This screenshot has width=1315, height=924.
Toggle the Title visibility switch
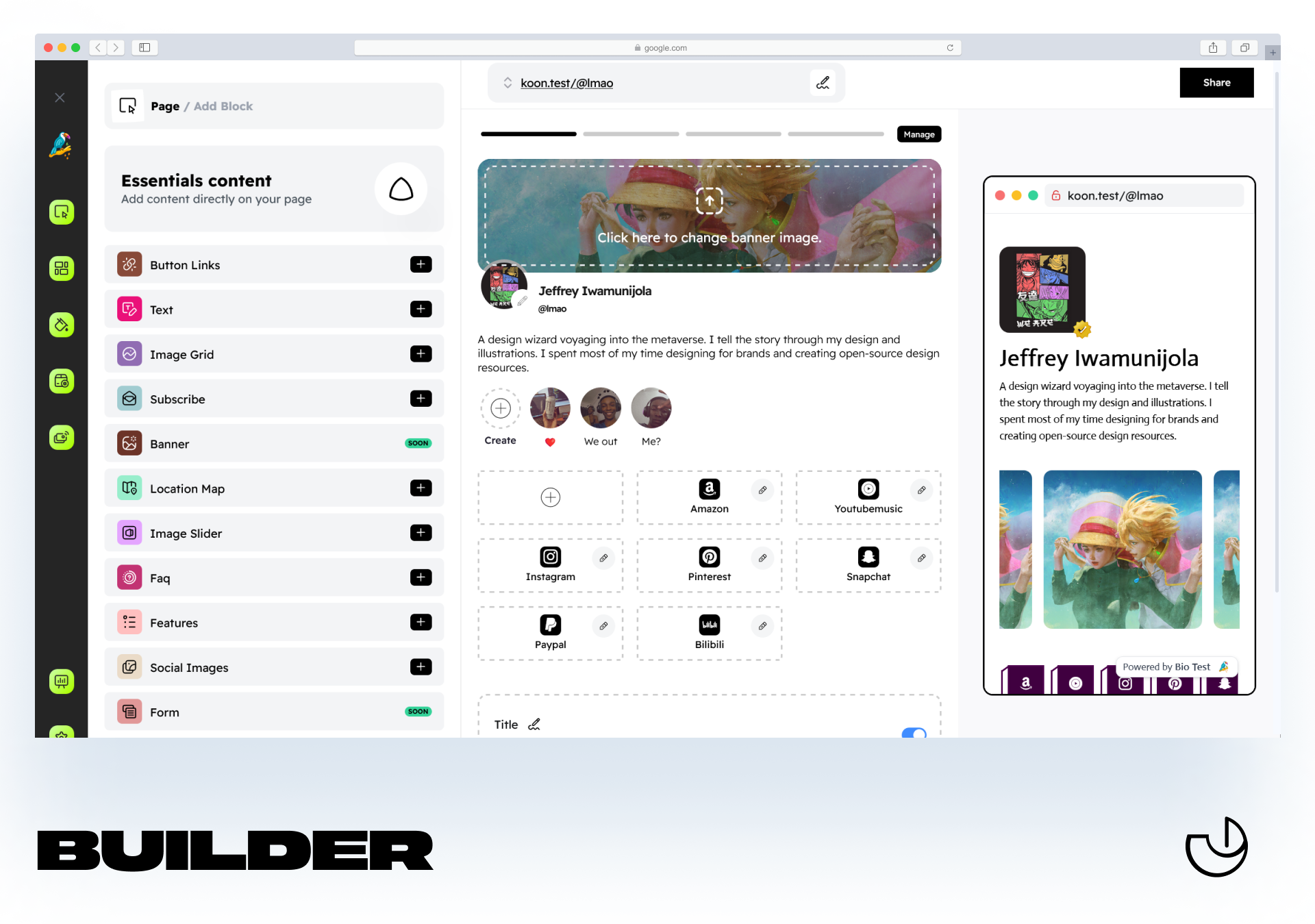click(x=915, y=729)
